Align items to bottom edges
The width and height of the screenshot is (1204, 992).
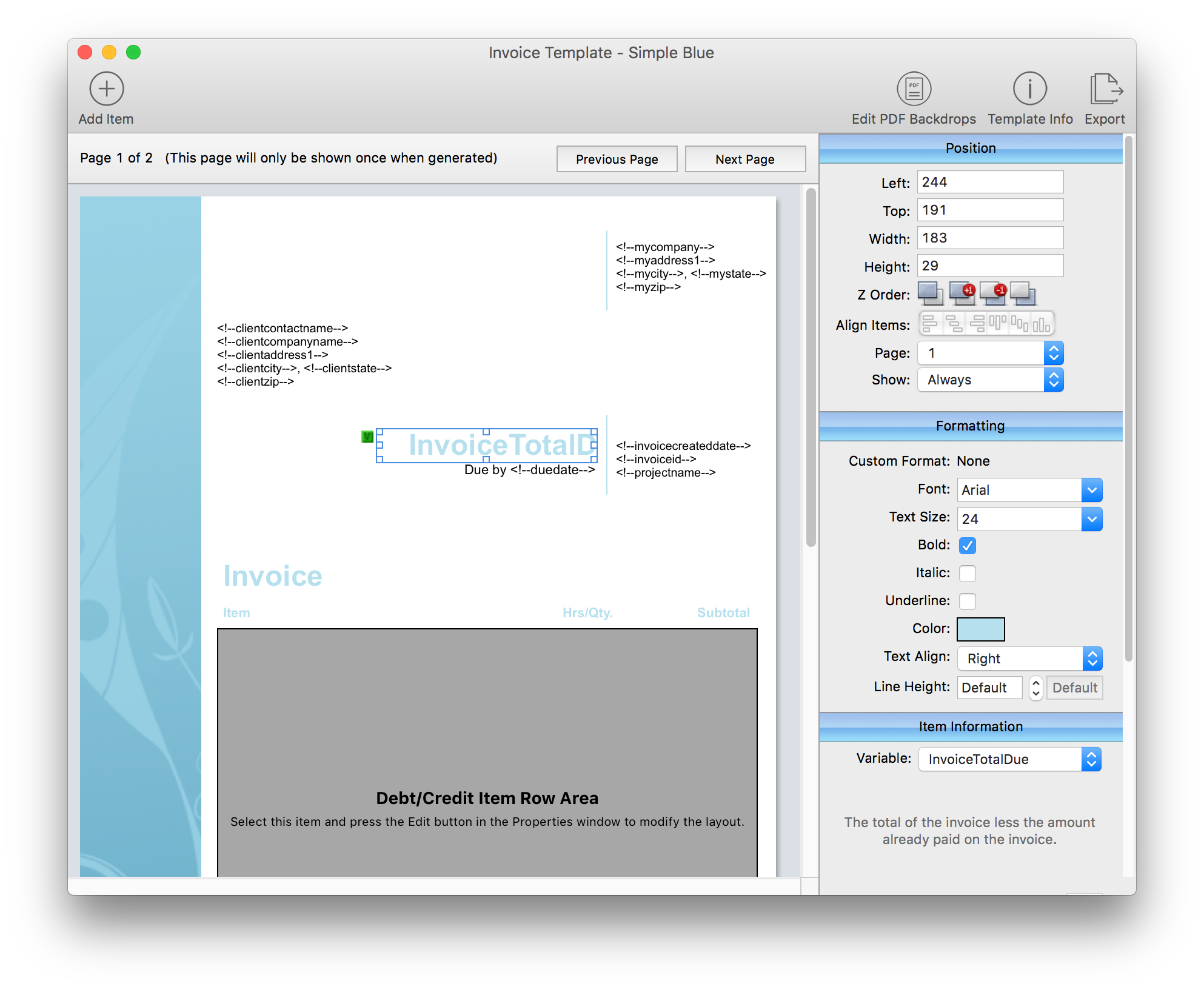[x=1042, y=324]
